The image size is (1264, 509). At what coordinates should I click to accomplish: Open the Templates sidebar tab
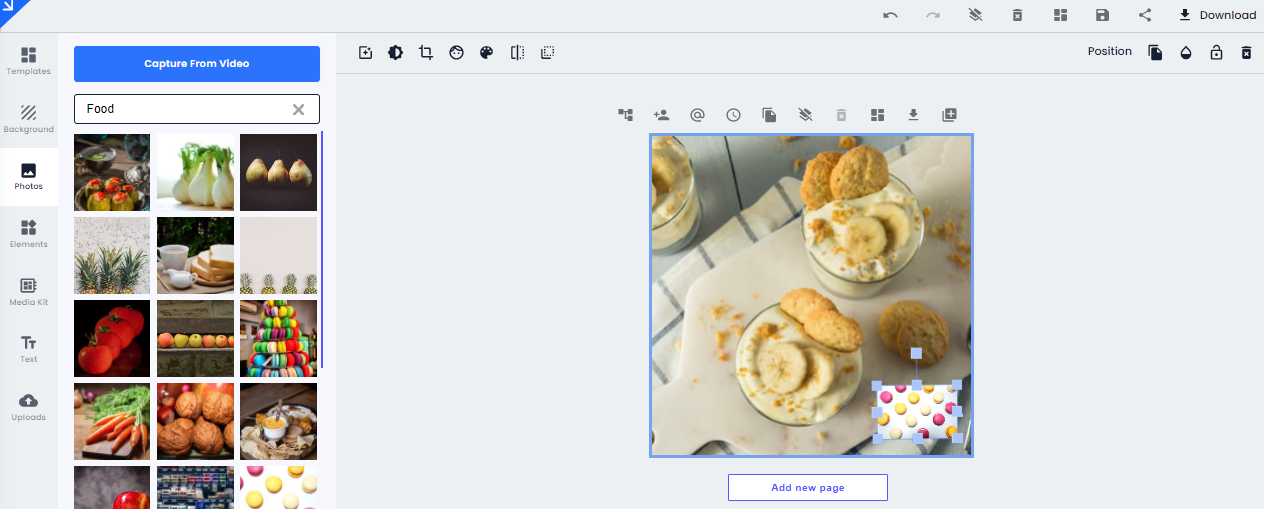click(29, 61)
